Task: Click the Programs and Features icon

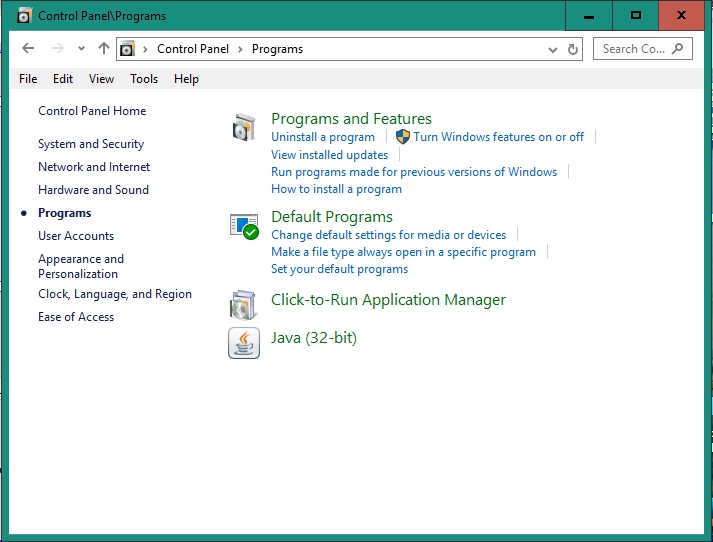Action: (x=244, y=127)
